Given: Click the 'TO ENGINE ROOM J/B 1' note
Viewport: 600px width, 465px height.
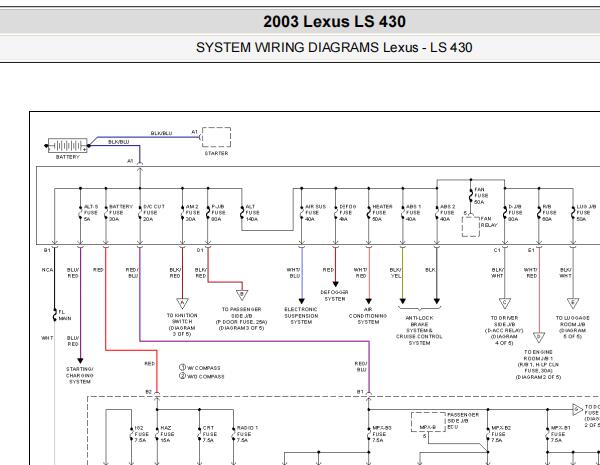Looking at the screenshot, I should pos(538,364).
